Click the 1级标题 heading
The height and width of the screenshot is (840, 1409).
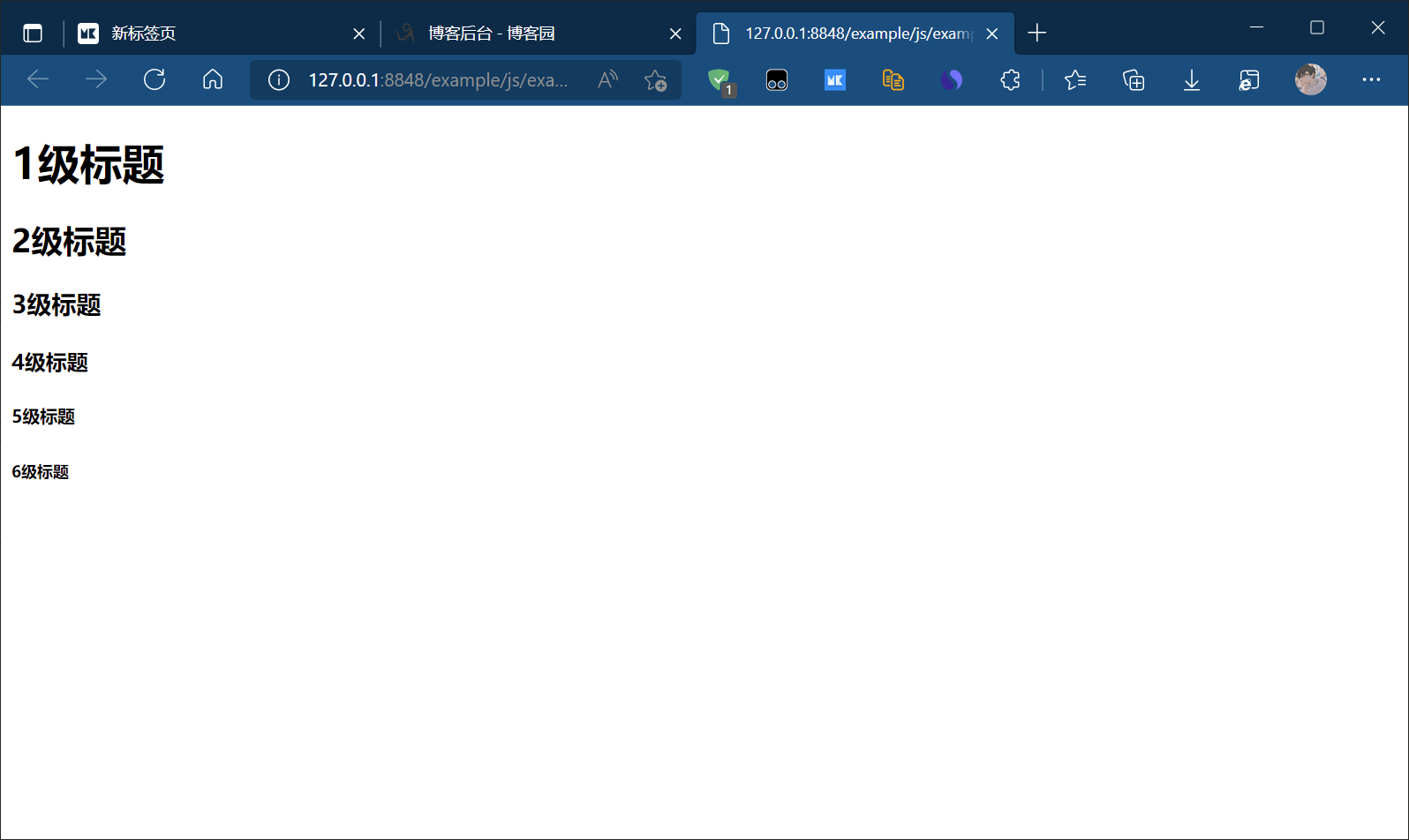click(x=88, y=165)
